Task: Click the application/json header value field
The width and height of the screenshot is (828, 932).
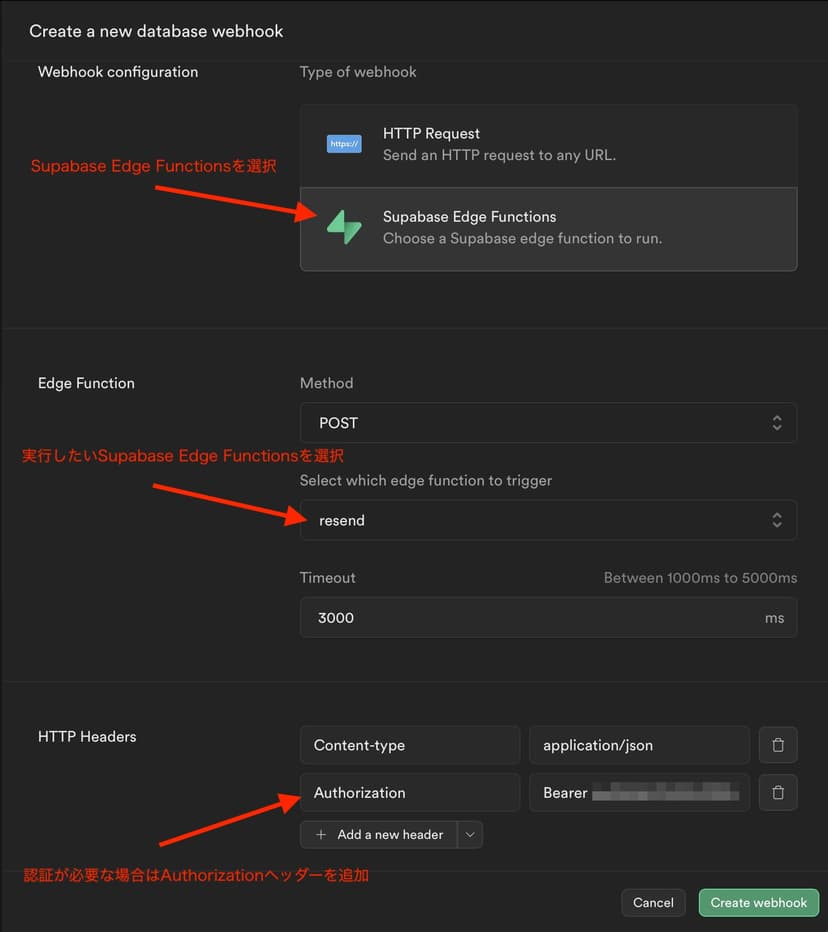Action: pos(640,744)
